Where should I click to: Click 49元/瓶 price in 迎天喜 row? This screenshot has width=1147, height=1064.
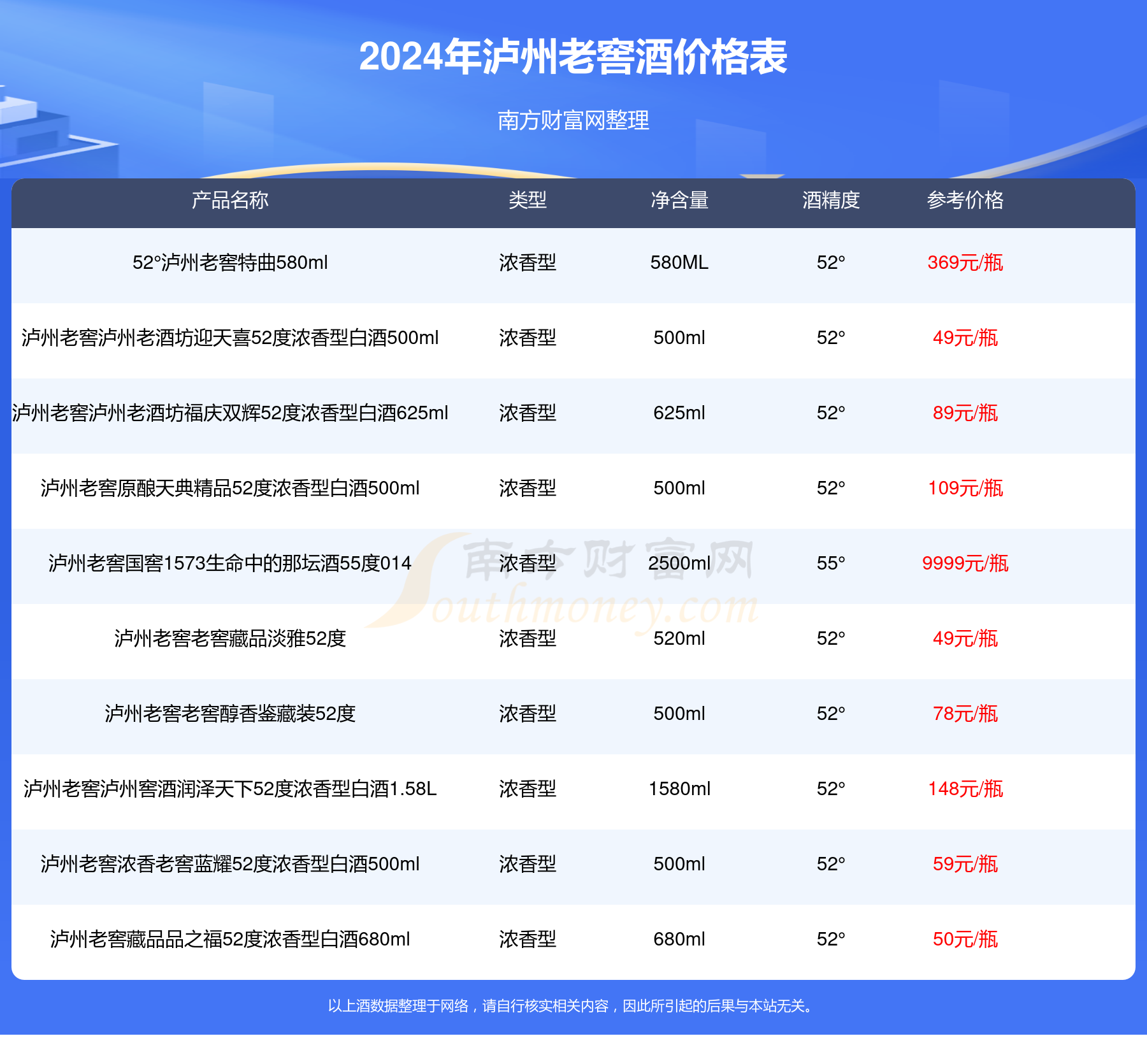click(x=965, y=338)
